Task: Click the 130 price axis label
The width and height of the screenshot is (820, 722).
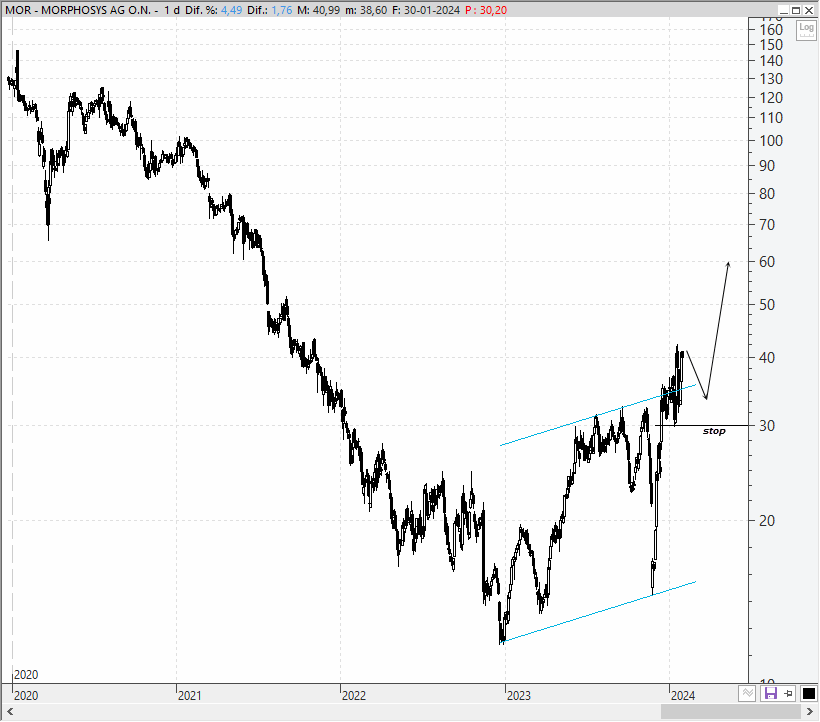Action: [x=771, y=79]
